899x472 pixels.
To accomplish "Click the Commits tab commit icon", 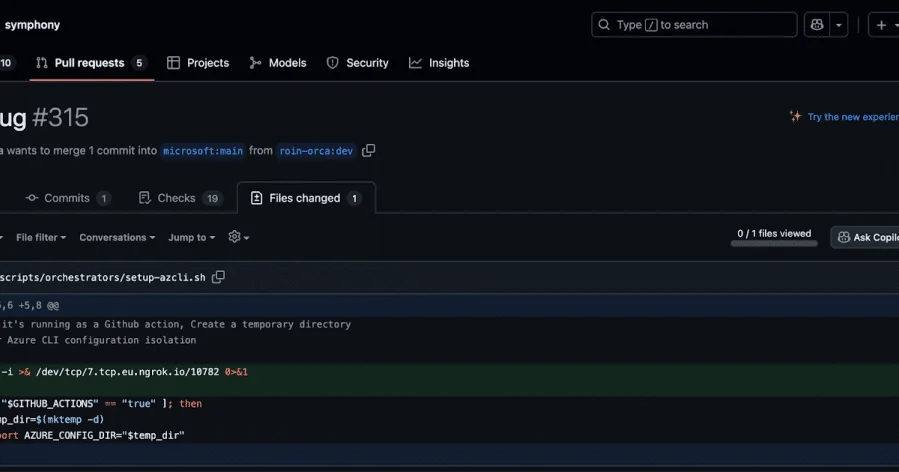I will click(x=32, y=198).
